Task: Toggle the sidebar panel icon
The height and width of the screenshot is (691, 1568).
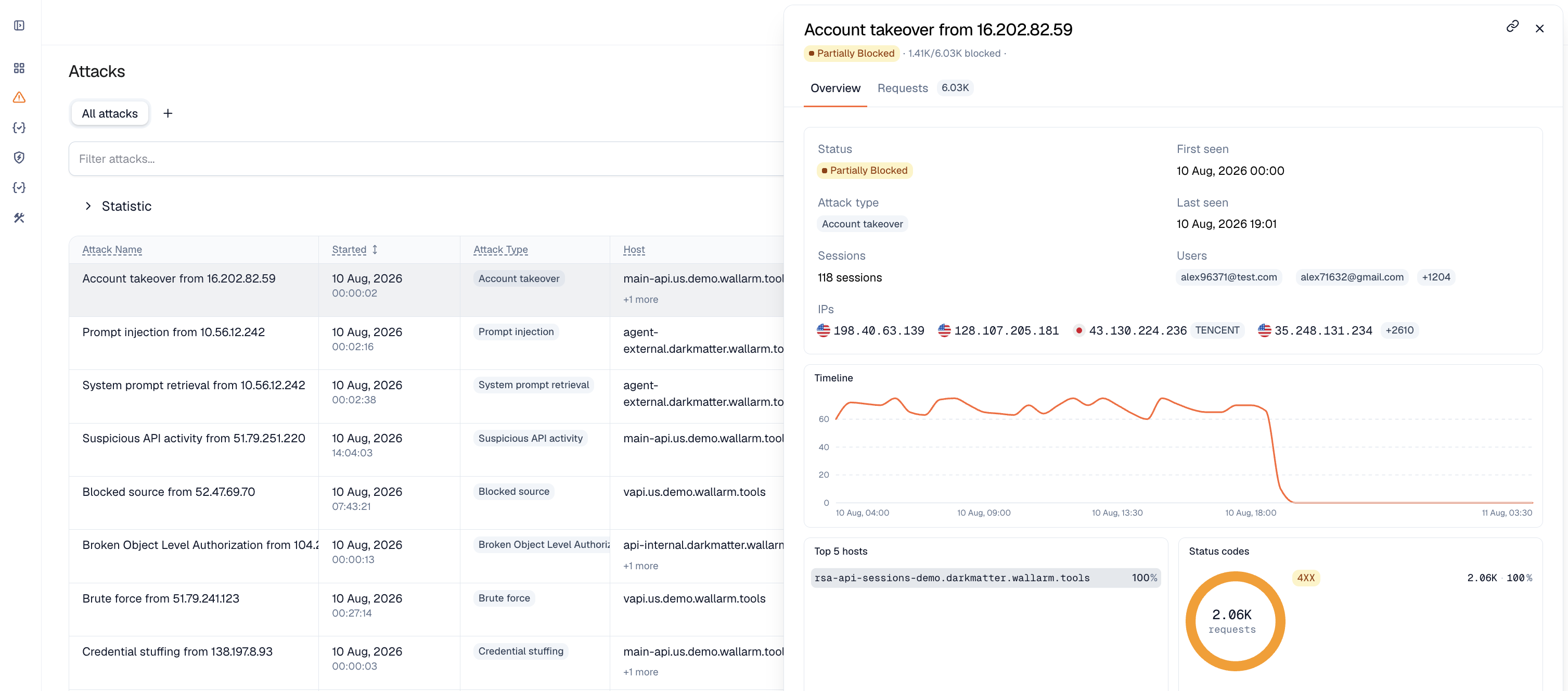Action: coord(19,25)
